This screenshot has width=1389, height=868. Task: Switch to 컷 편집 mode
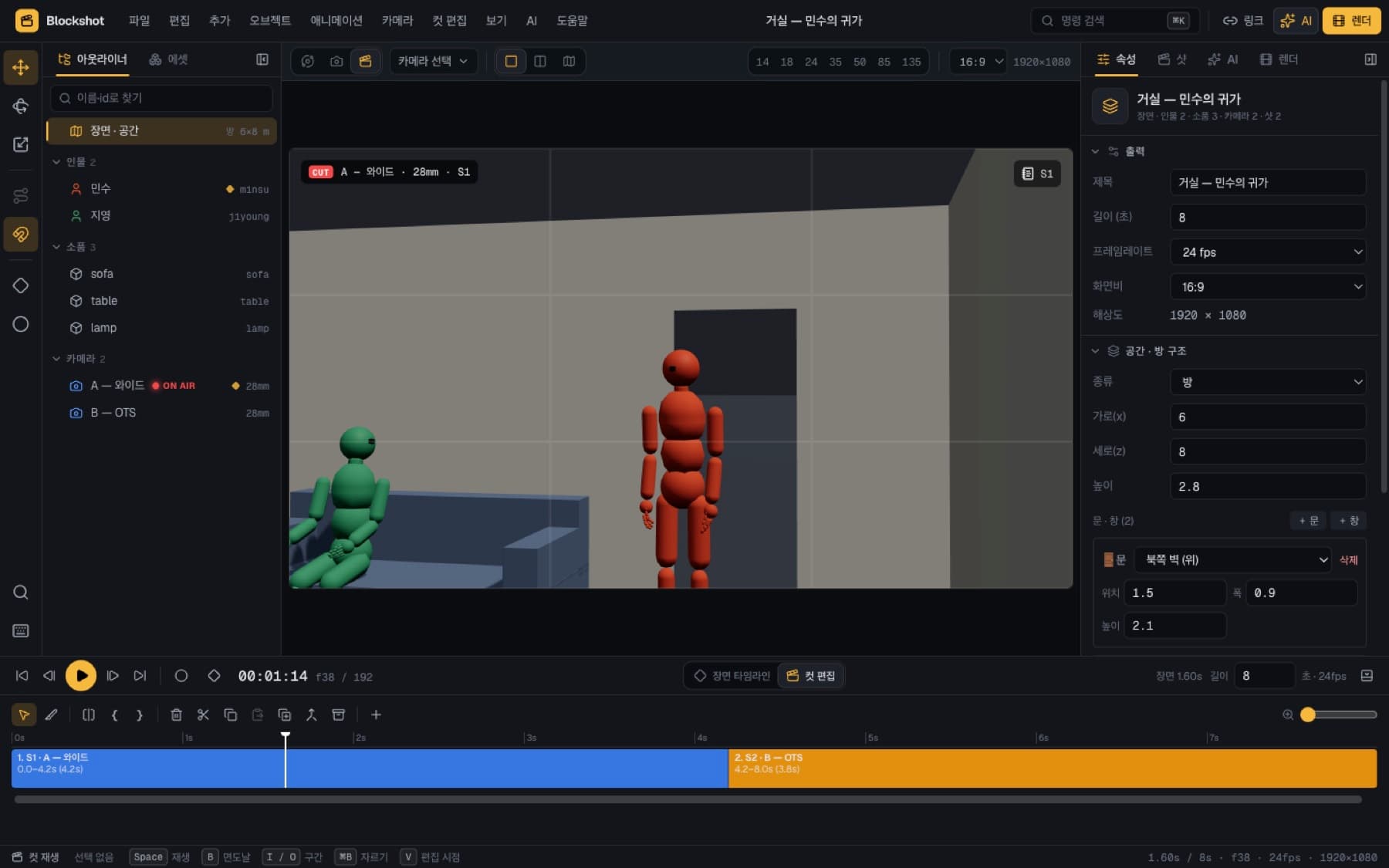[x=811, y=675]
